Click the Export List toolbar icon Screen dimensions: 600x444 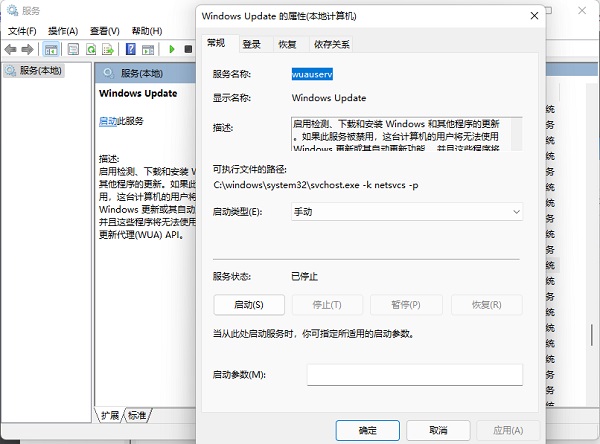pos(108,49)
